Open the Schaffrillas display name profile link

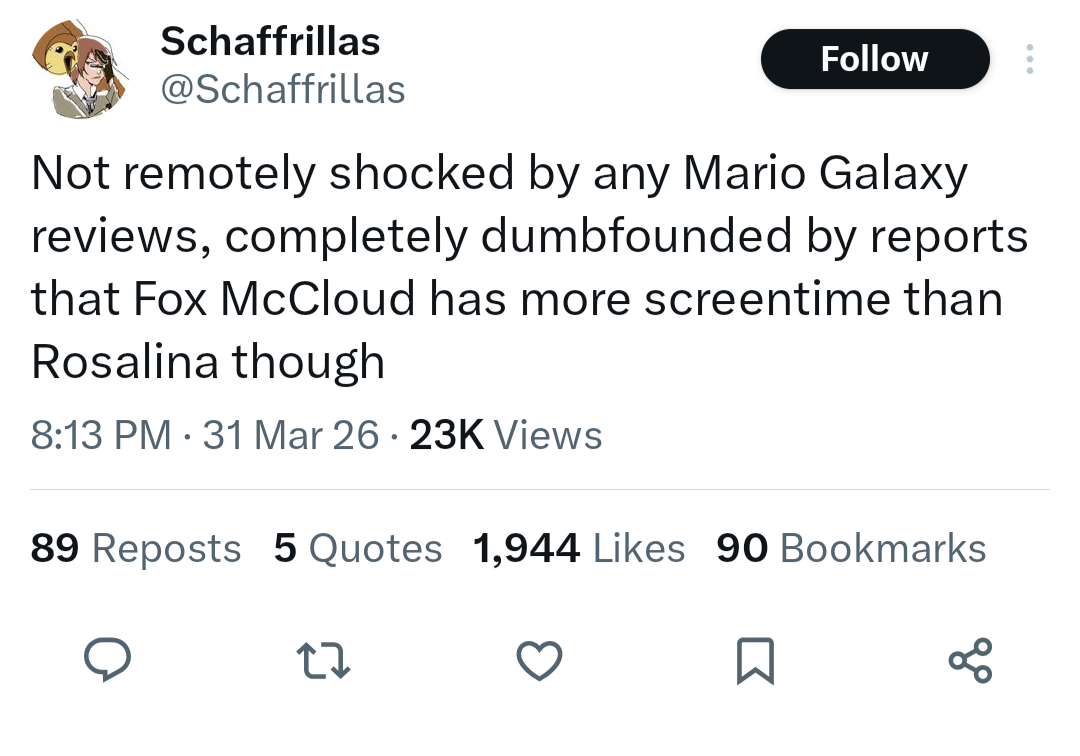(270, 41)
